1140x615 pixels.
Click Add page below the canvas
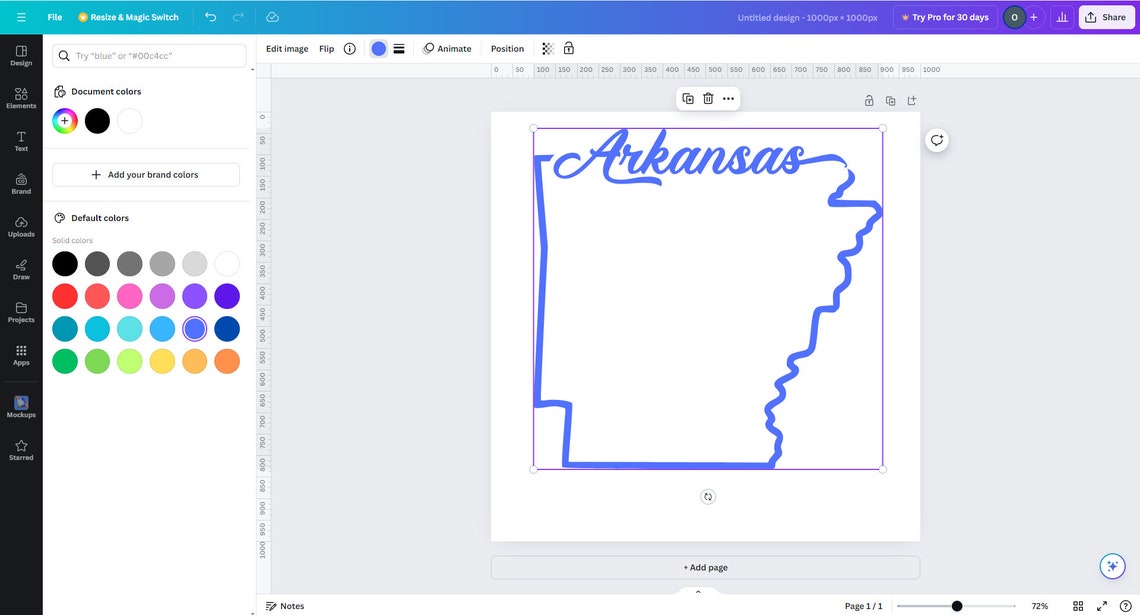pyautogui.click(x=704, y=567)
